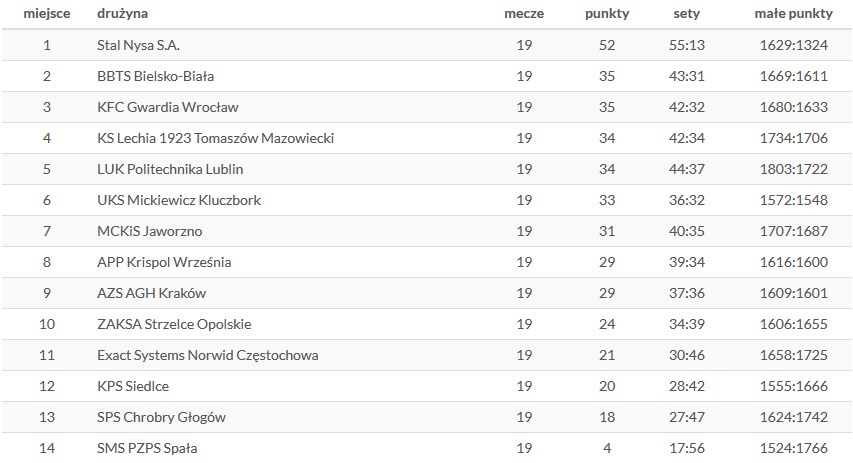This screenshot has width=853, height=463.
Task: Sort by the sety column header
Action: [687, 14]
